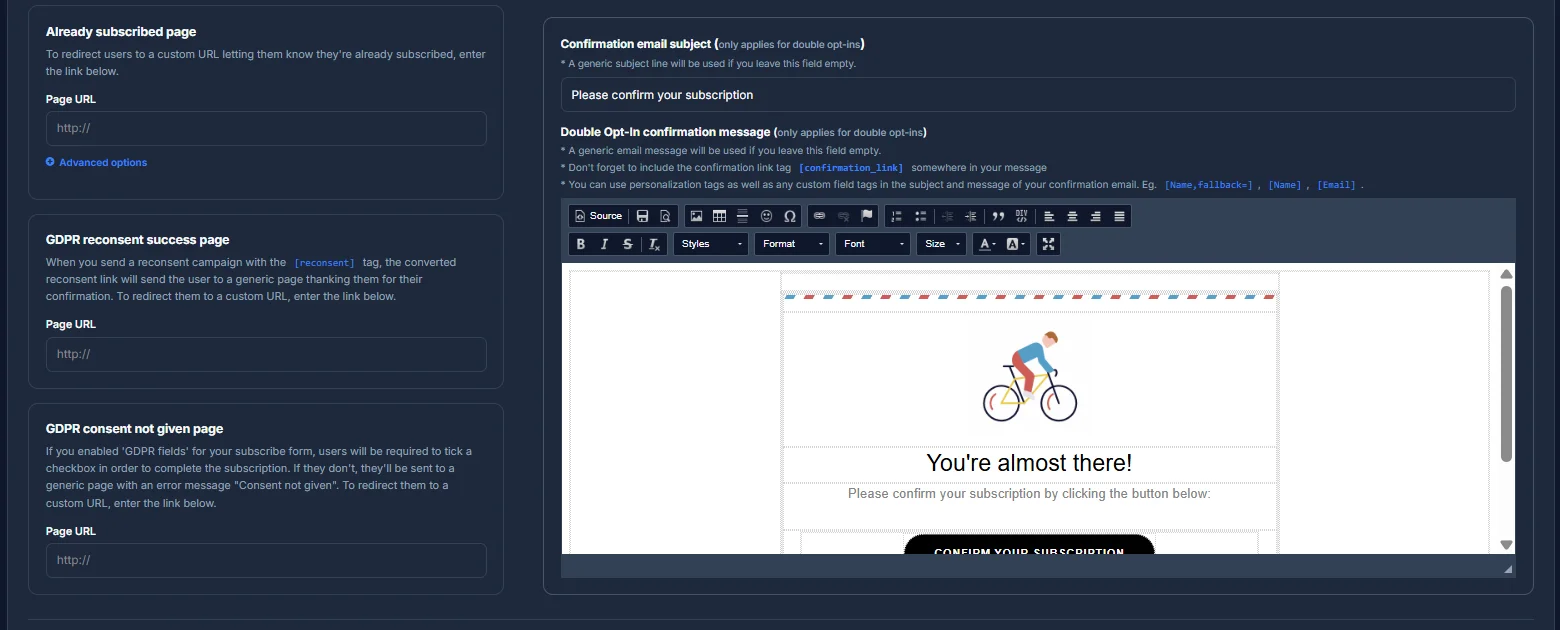1560x630 pixels.
Task: Click the 'Already subscribed page' heading
Action: click(121, 32)
